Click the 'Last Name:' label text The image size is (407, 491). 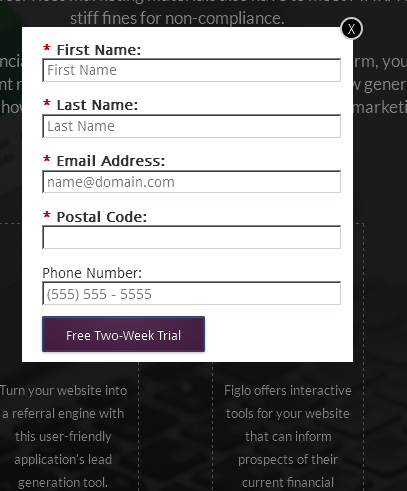coord(97,105)
